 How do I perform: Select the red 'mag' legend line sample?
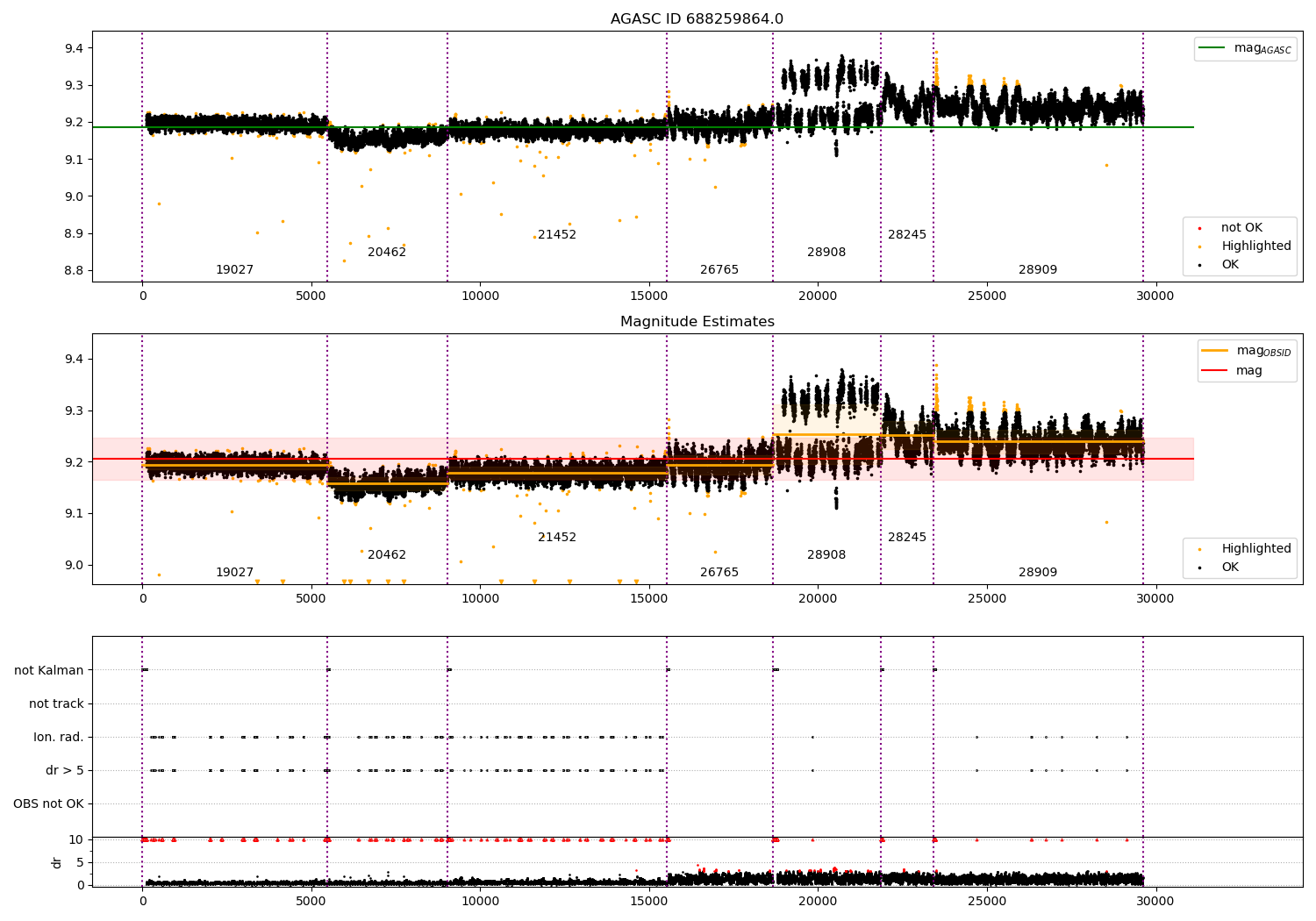tap(1214, 371)
